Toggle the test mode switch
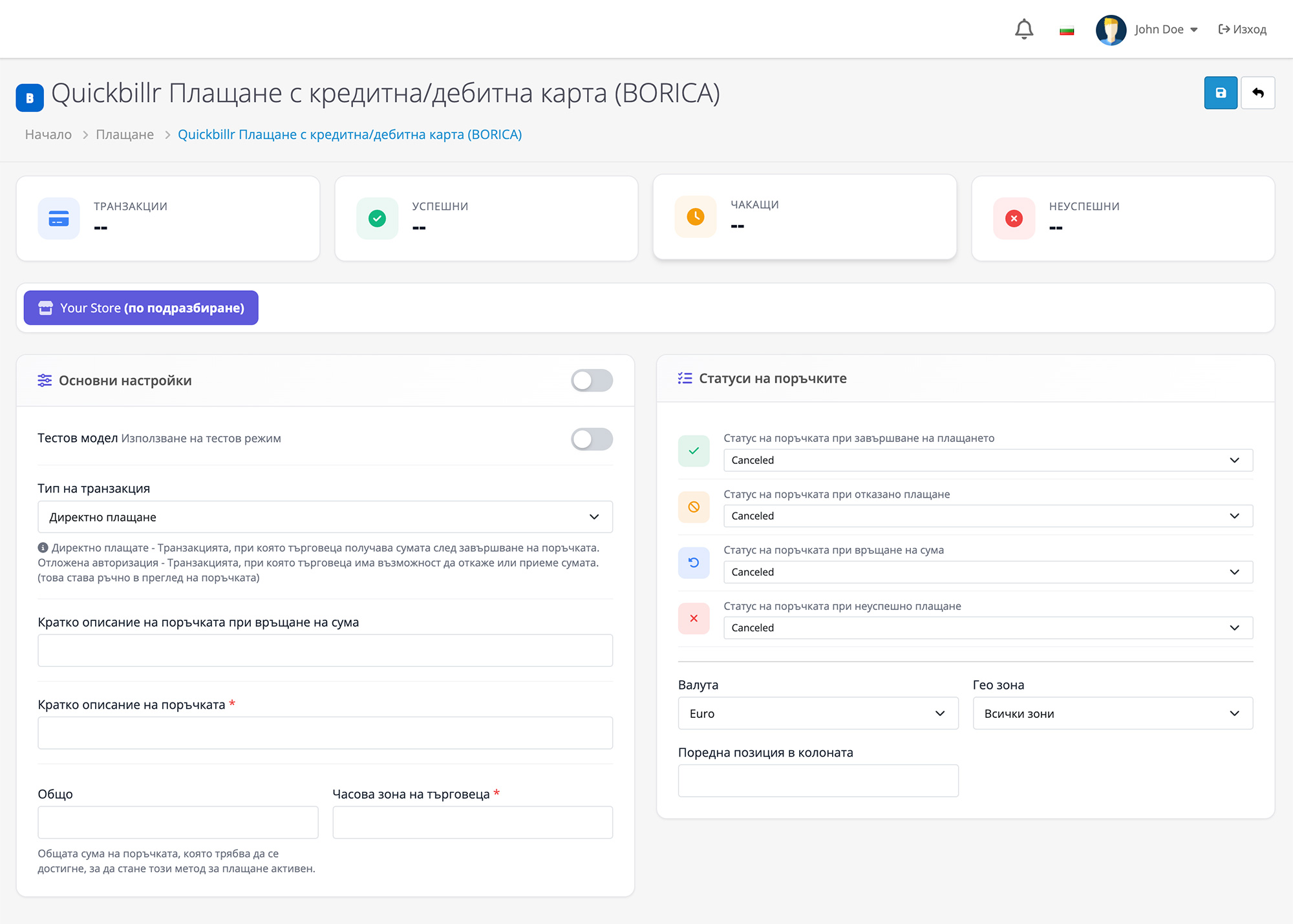 tap(592, 439)
